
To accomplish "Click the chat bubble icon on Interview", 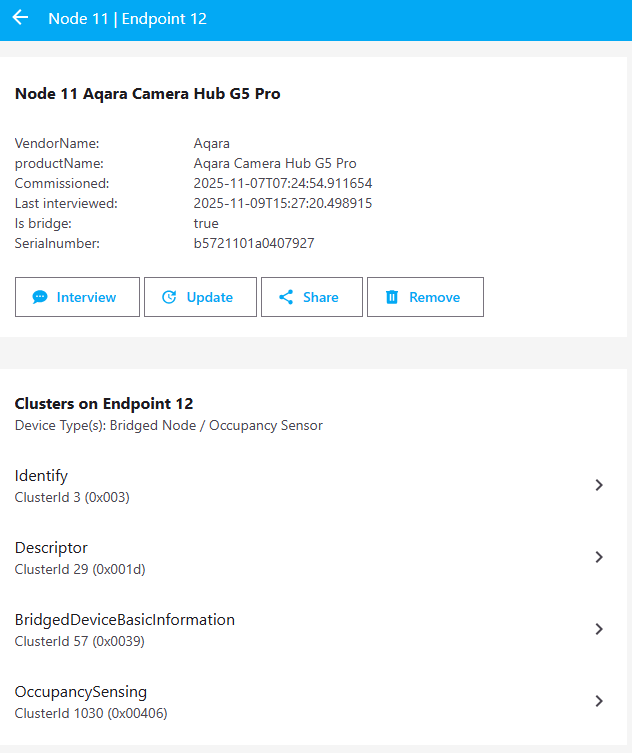I will [x=40, y=297].
